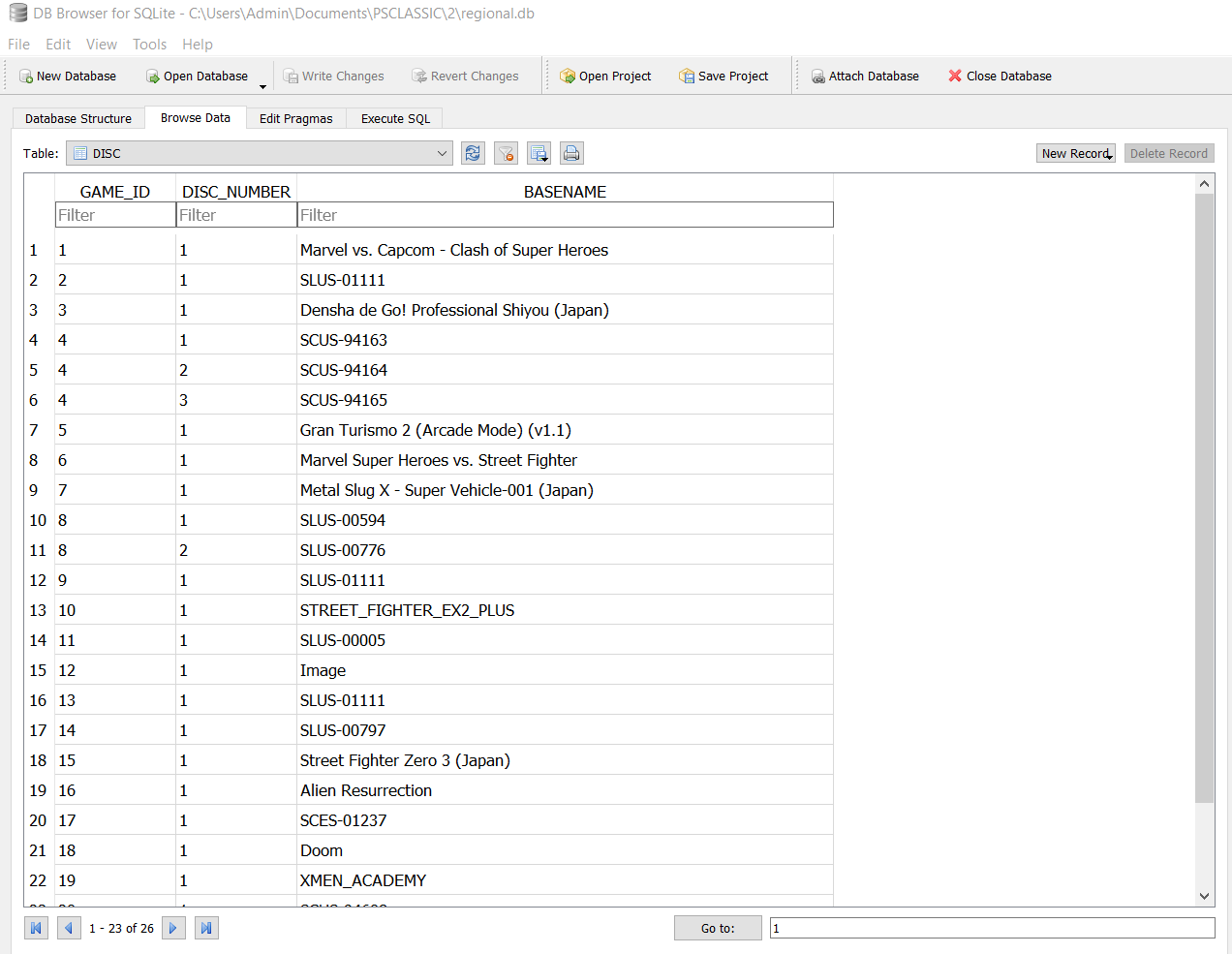Select the Gran Turismo 2 (Arcade Mode) cell
This screenshot has width=1232, height=954.
pyautogui.click(x=565, y=430)
